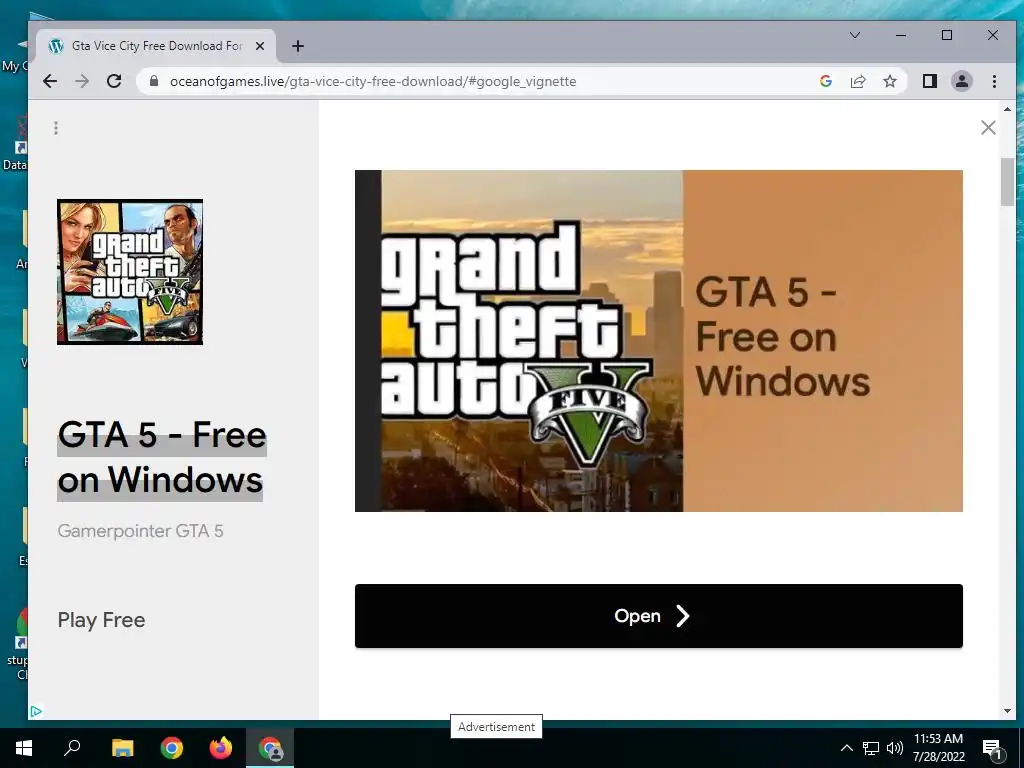This screenshot has width=1024, height=768.
Task: Click Gamerpointer GTA 5 advertiser text
Action: click(140, 531)
